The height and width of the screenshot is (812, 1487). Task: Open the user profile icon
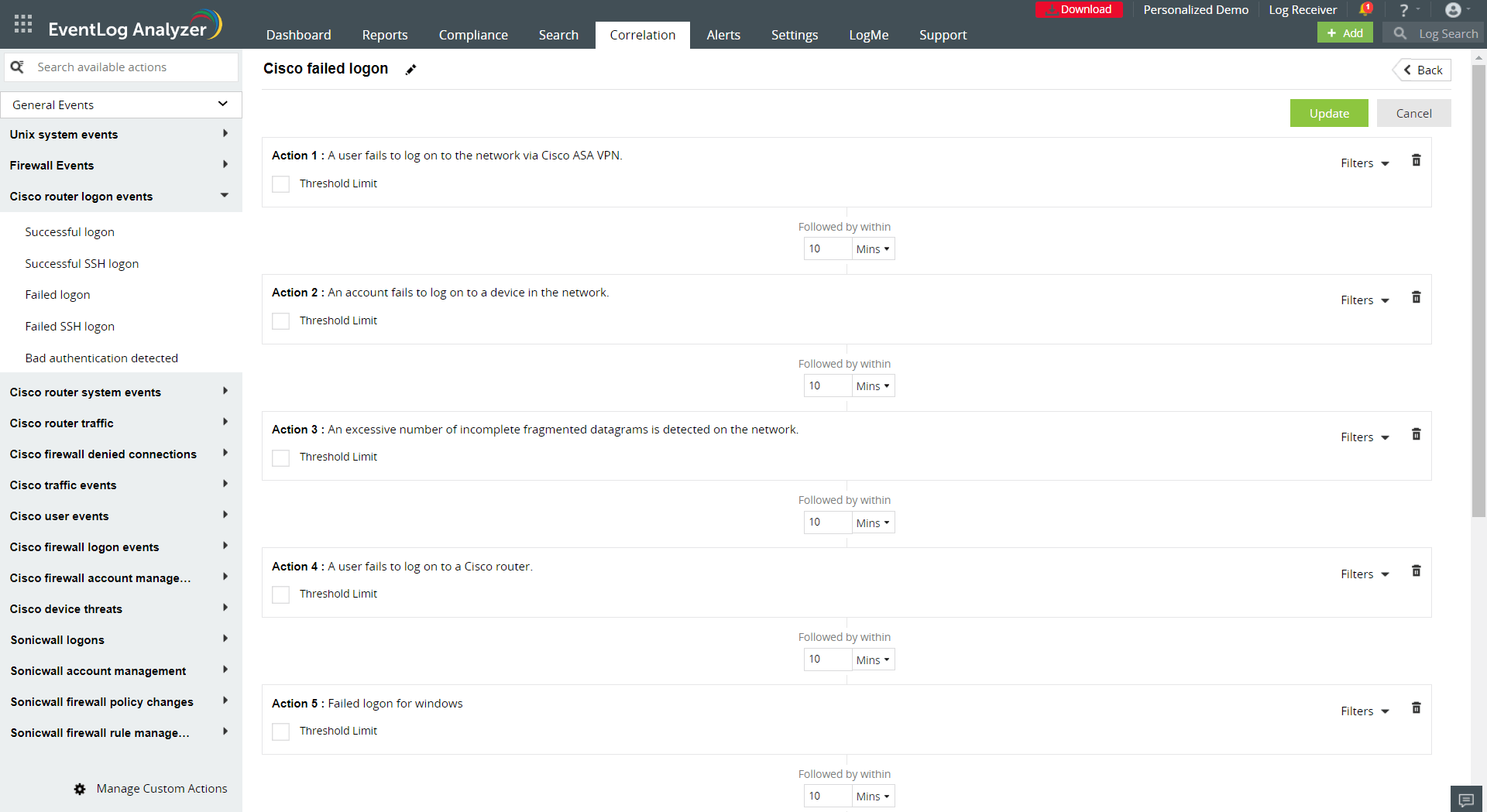click(1454, 9)
